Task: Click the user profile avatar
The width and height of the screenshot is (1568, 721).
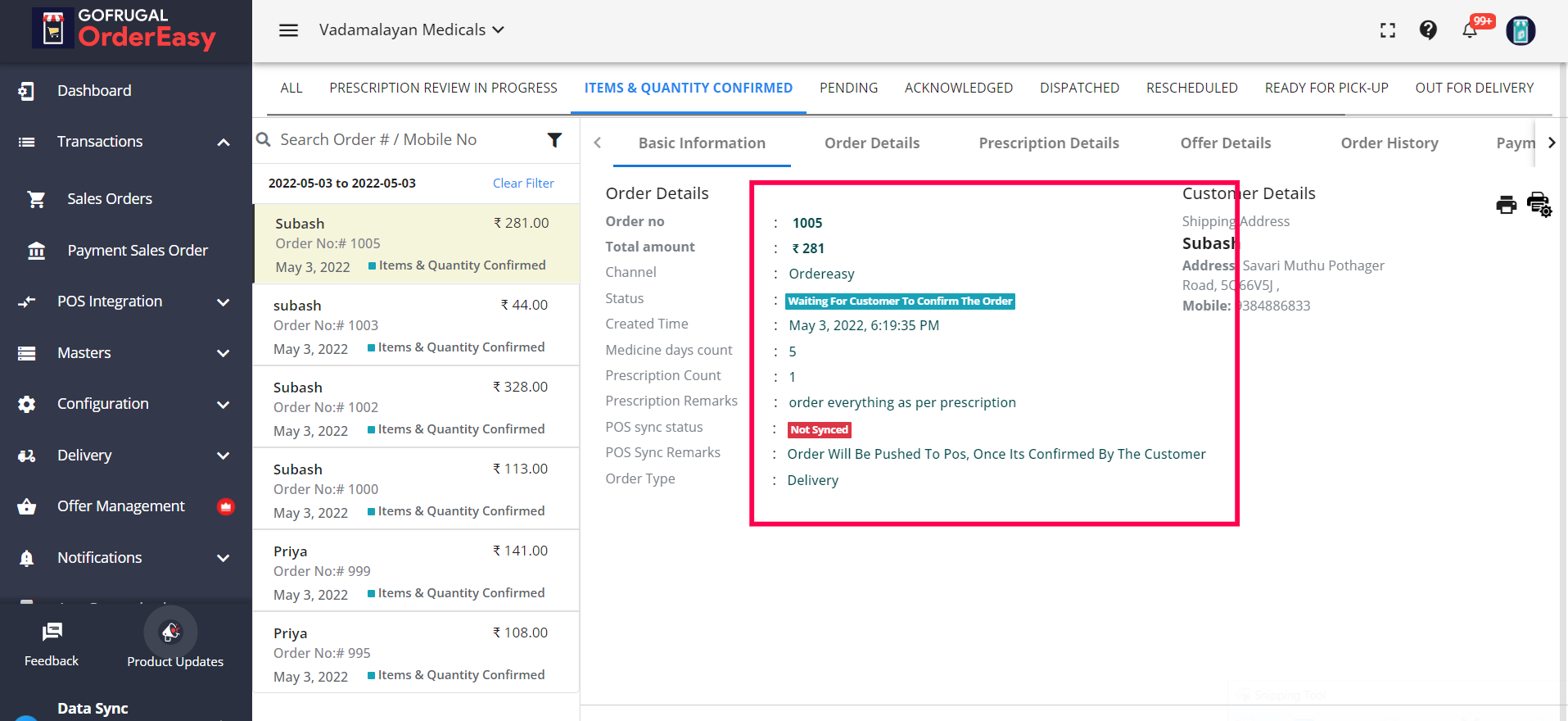Action: (1521, 30)
